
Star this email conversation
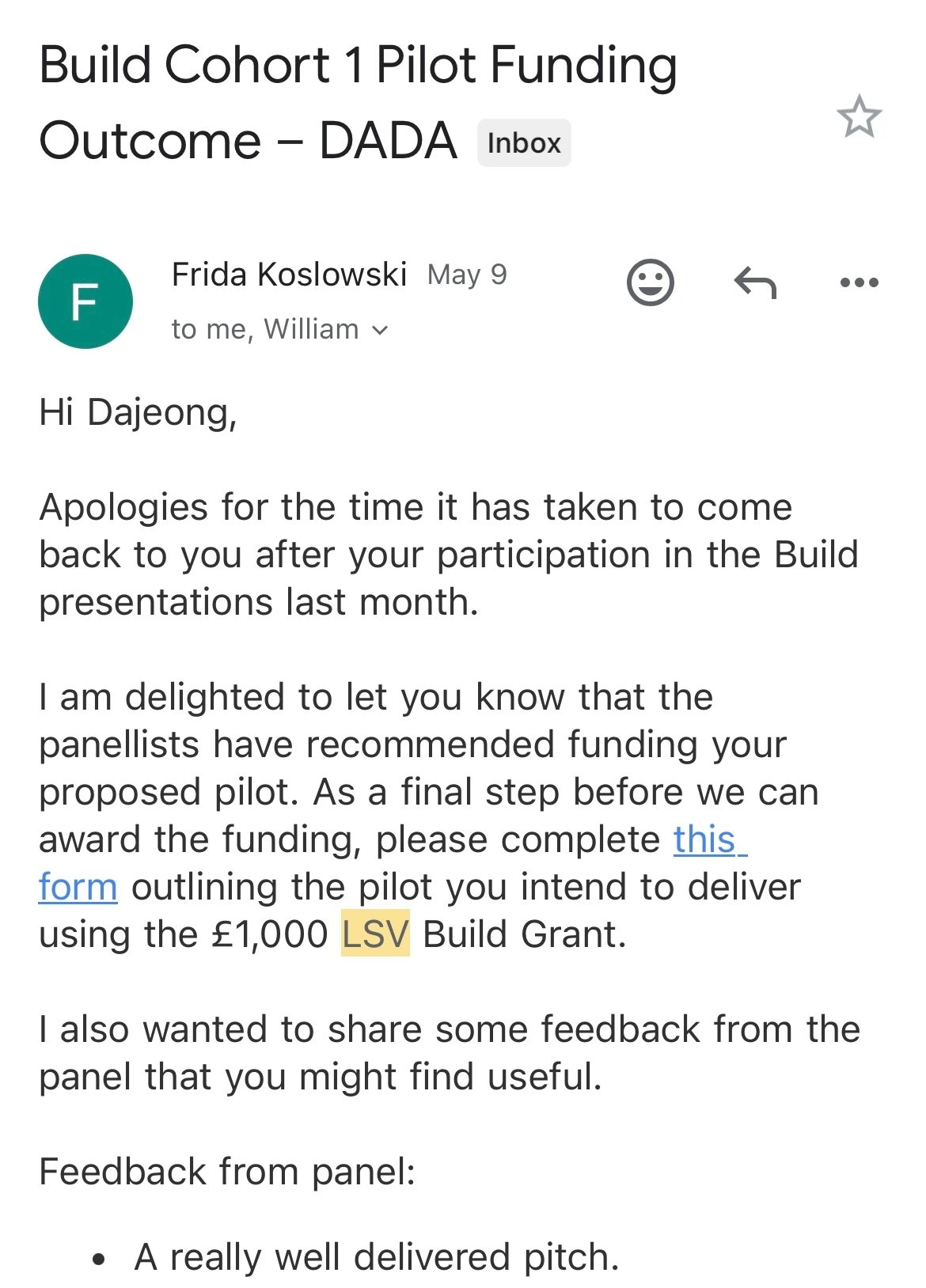click(859, 117)
